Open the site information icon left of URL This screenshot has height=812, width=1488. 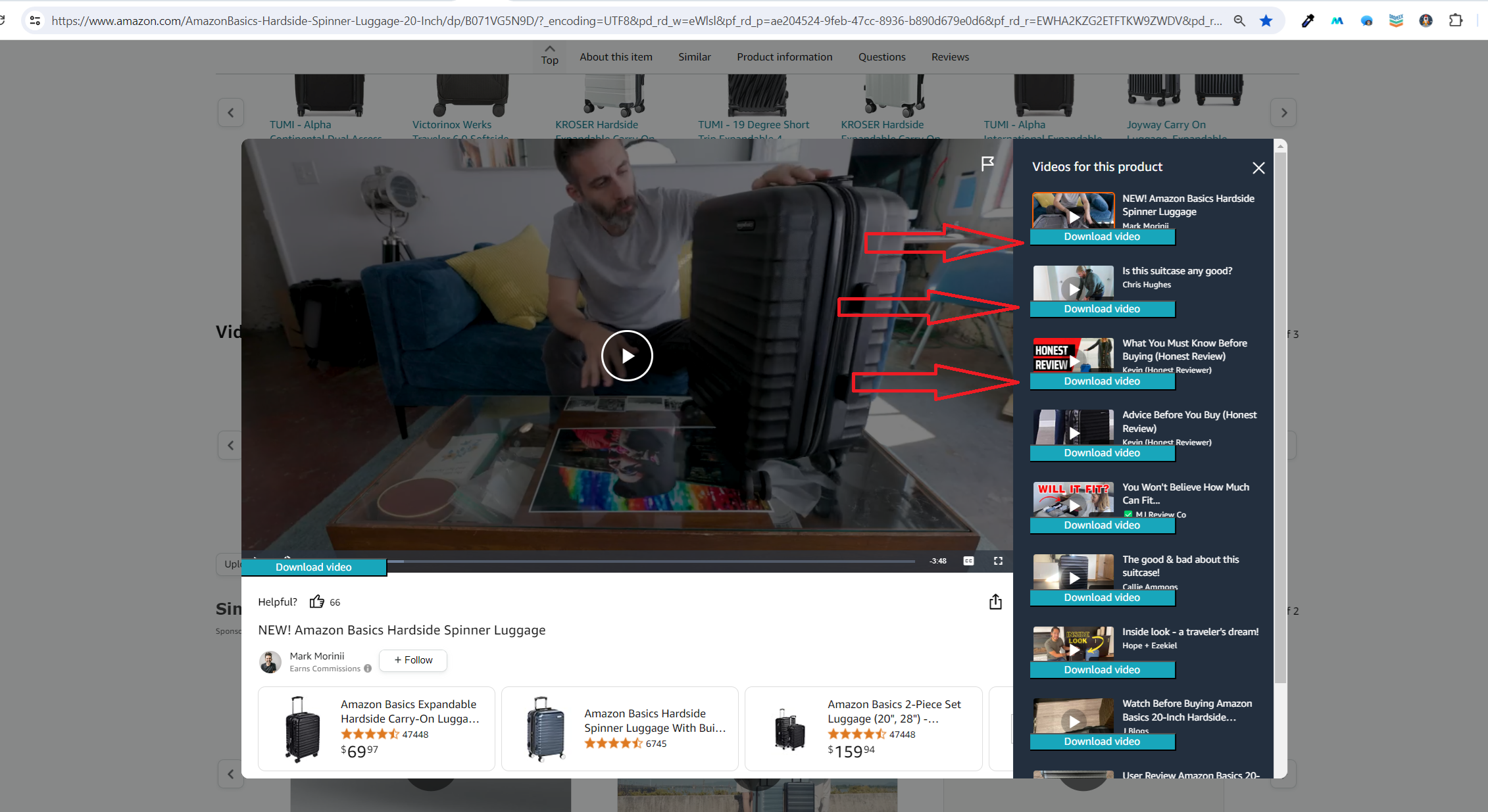click(35, 21)
